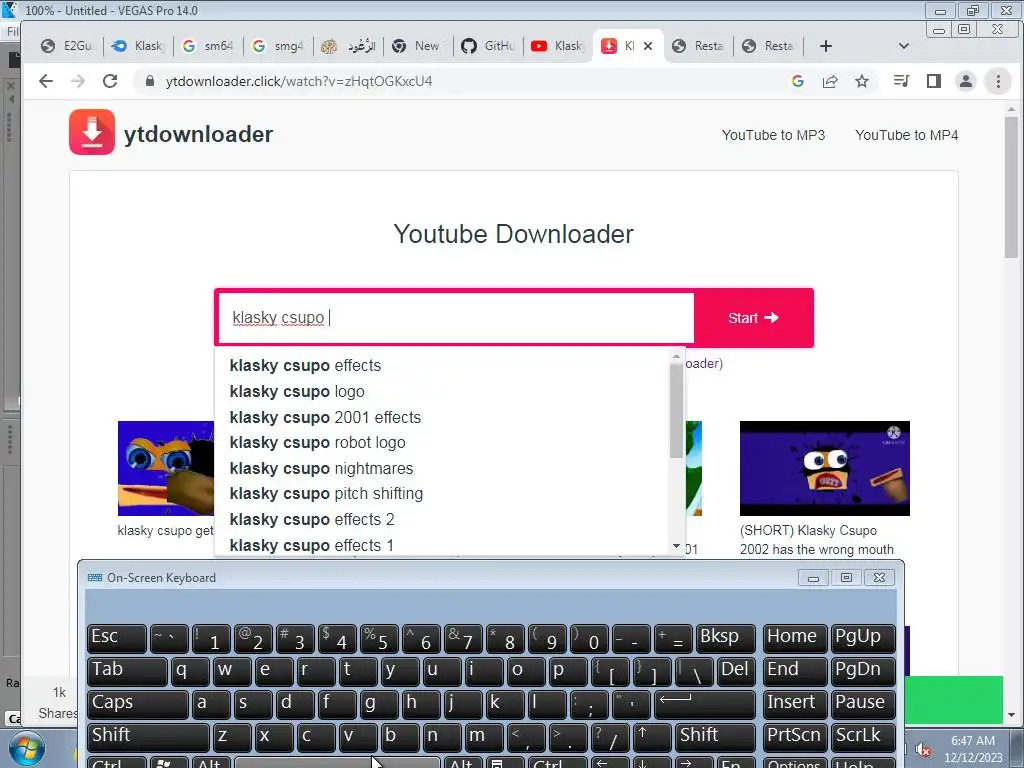Bookmark this page with the star icon
This screenshot has height=768, width=1024.
click(862, 81)
